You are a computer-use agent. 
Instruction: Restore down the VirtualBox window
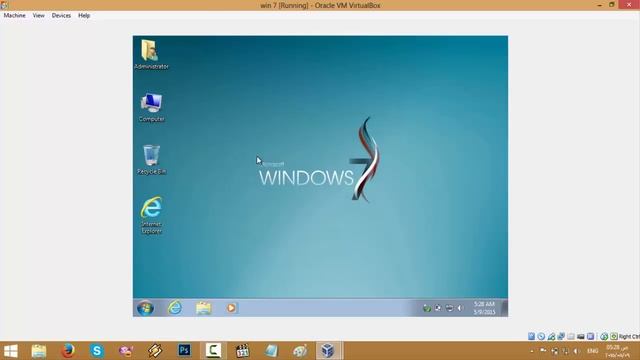click(x=611, y=5)
